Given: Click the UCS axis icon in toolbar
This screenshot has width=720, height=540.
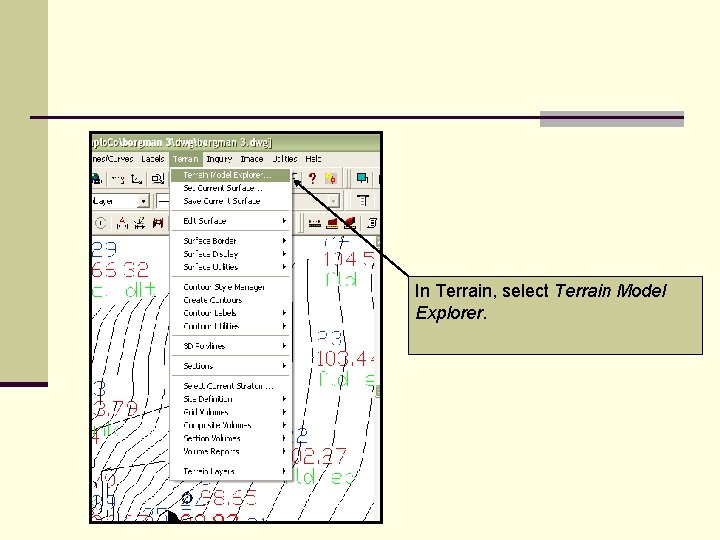Looking at the screenshot, I should pos(136,179).
